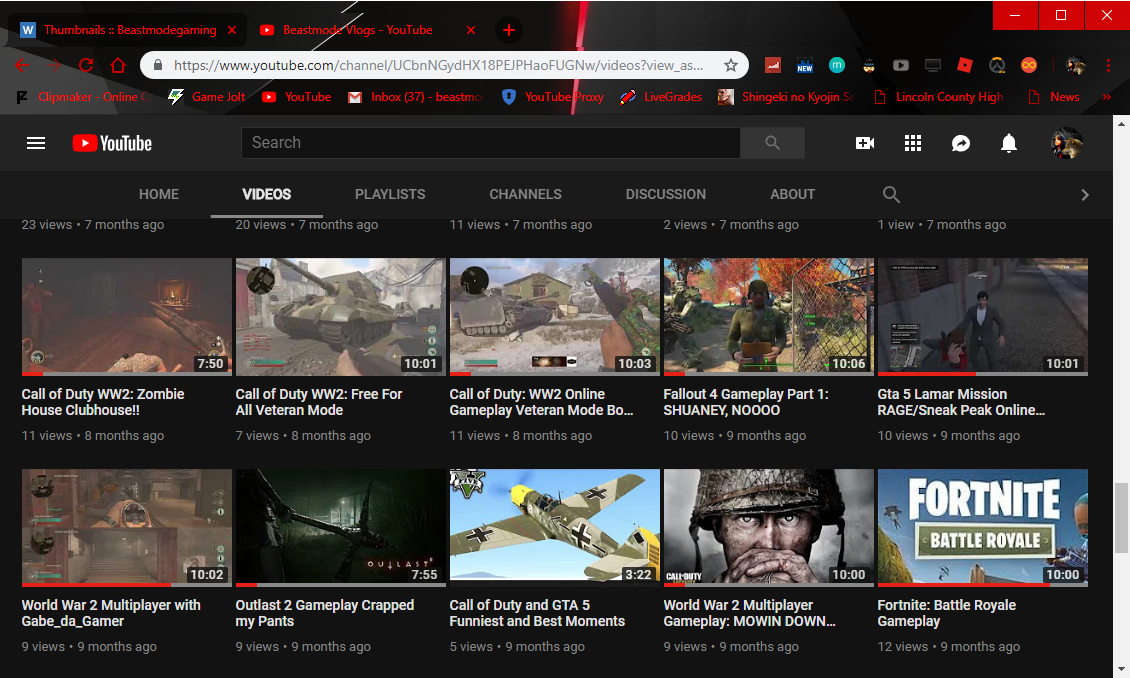Expand the hidden bookmarks overflow chevron
Viewport: 1130px width, 678px height.
[x=1107, y=97]
